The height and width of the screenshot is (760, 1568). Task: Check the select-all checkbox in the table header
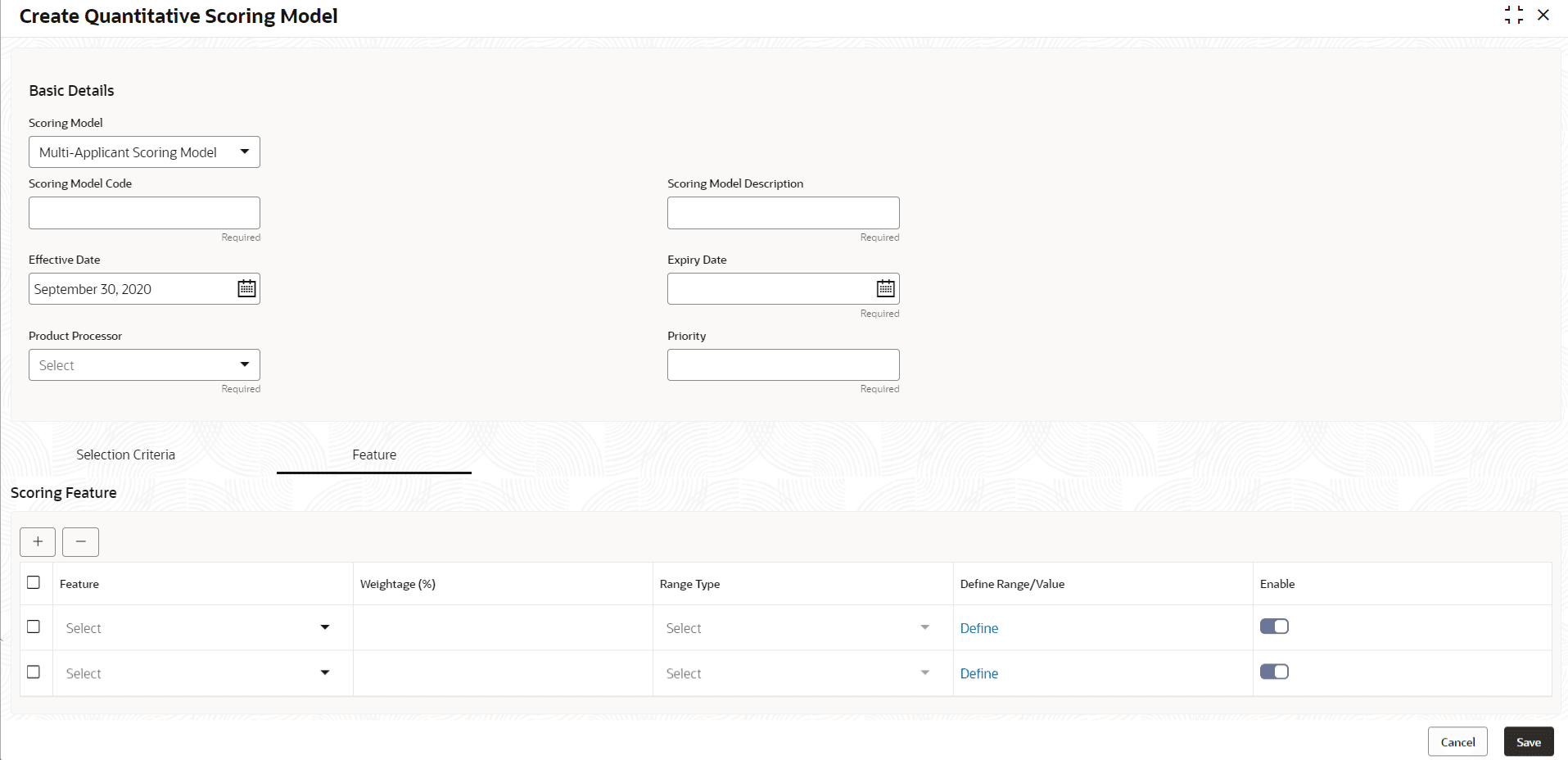point(34,582)
